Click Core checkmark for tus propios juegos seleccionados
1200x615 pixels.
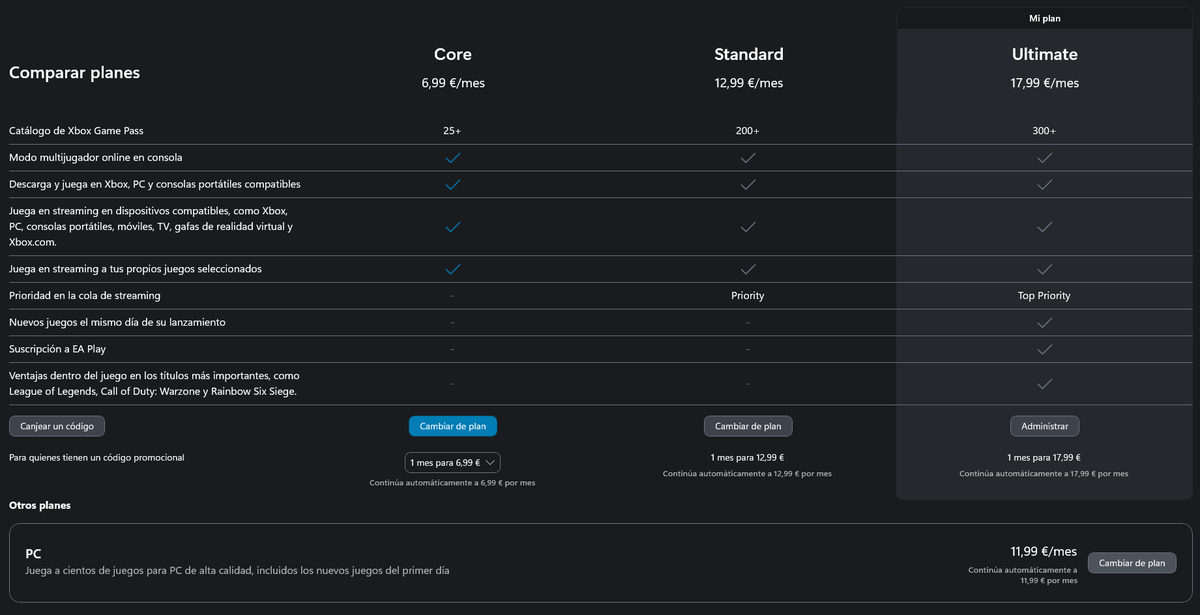(x=453, y=269)
